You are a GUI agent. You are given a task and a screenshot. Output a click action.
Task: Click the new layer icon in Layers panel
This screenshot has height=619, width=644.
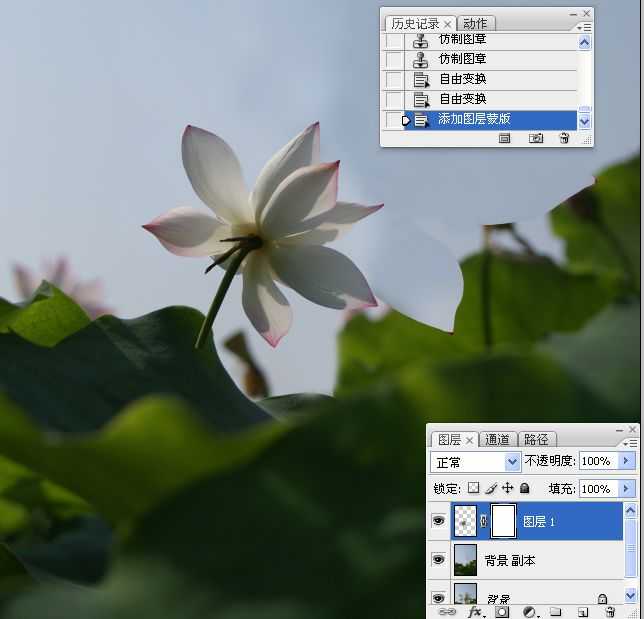tap(582, 611)
